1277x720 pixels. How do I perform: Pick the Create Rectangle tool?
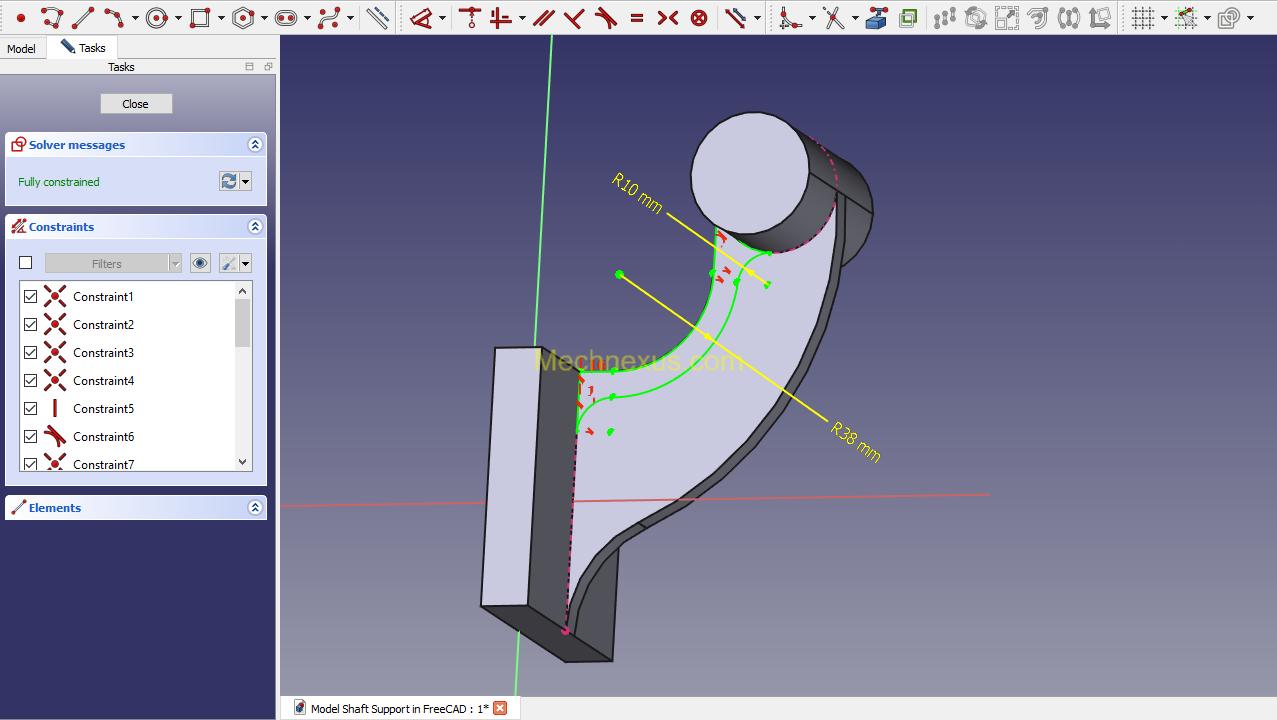(x=200, y=18)
